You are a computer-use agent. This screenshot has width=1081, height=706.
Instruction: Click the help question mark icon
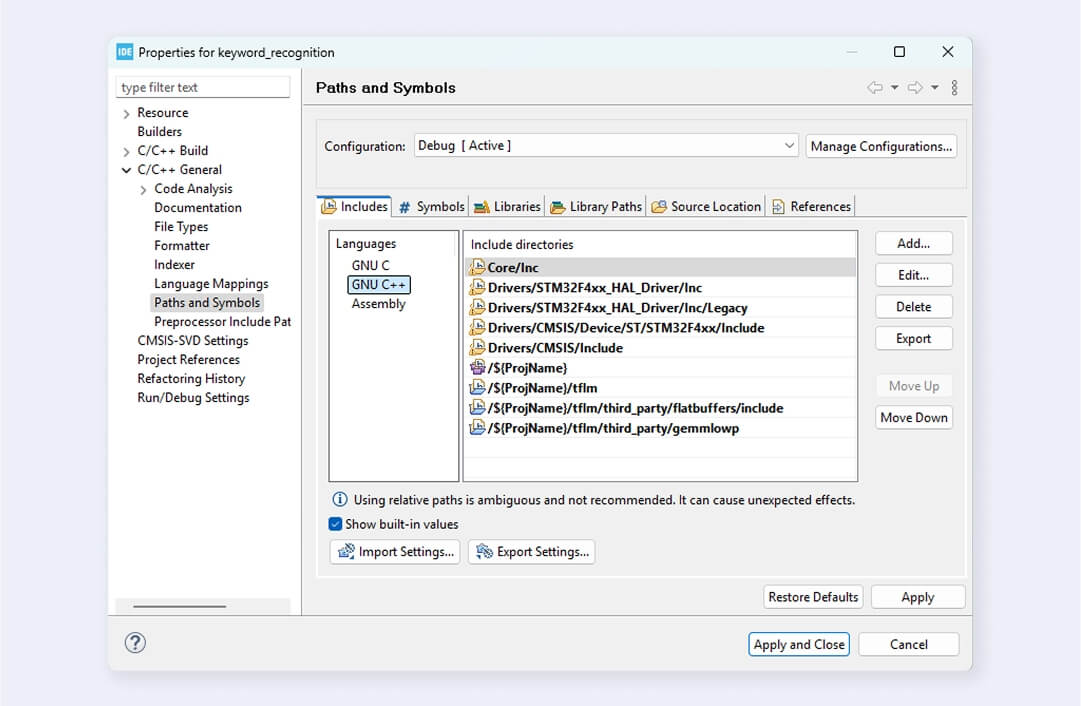tap(135, 643)
